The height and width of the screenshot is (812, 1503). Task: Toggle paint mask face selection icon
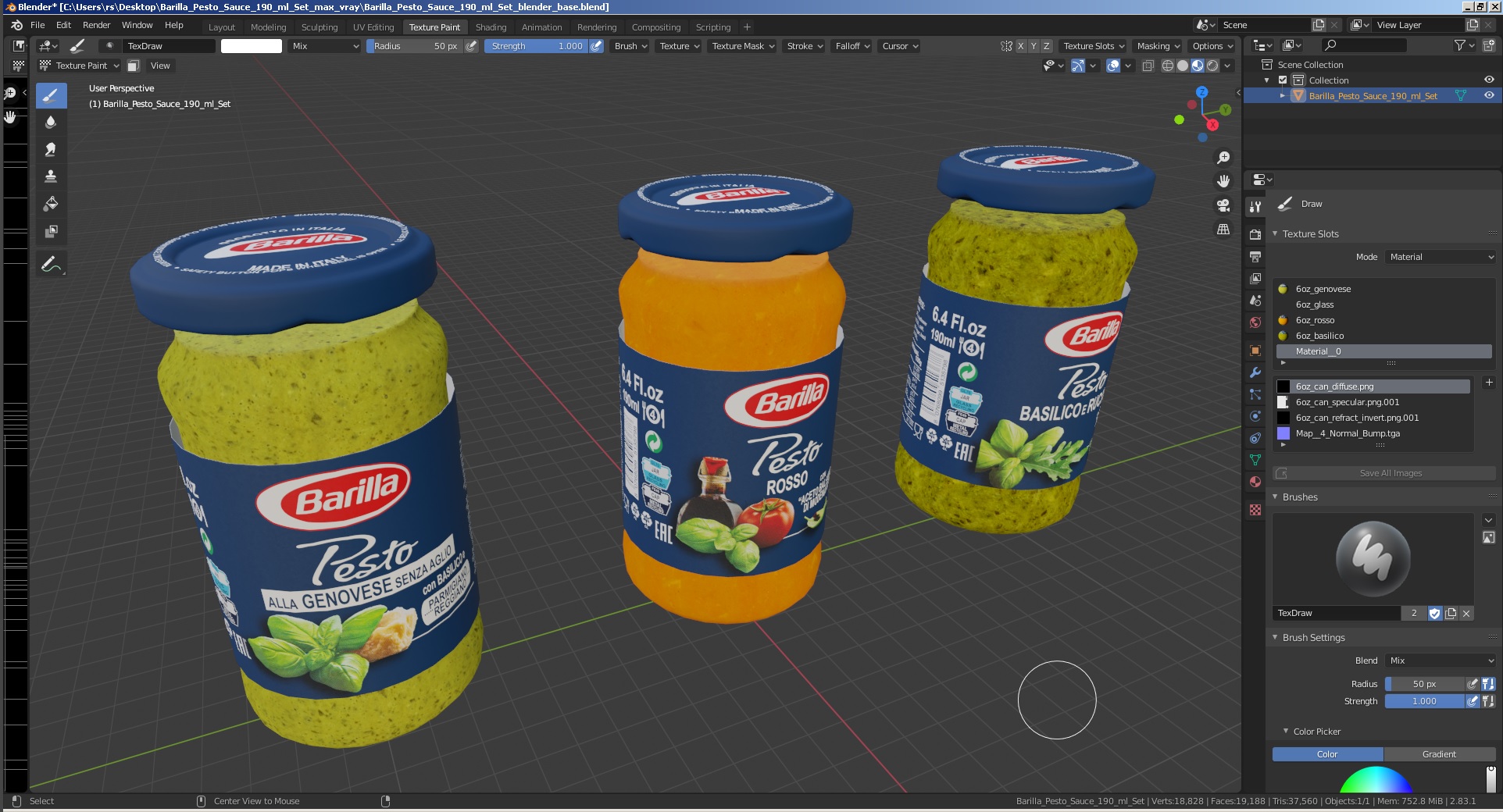point(134,66)
